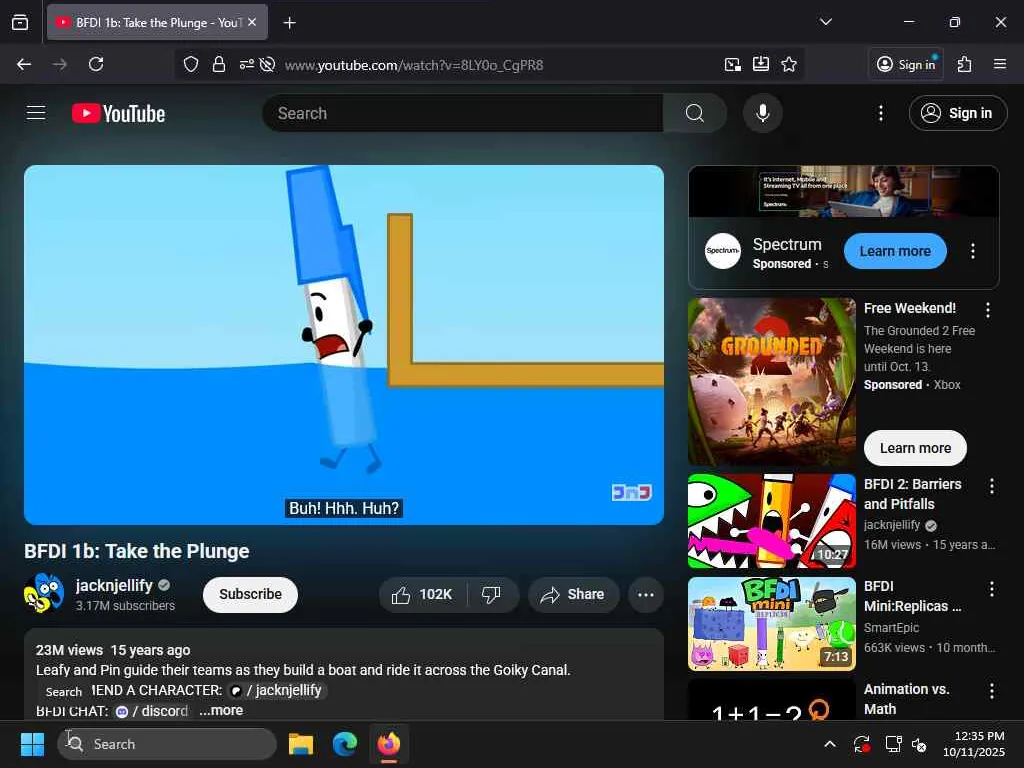The image size is (1024, 768).
Task: Open BFDI 2 Barriers and Pitfalls thumbnail
Action: [771, 521]
